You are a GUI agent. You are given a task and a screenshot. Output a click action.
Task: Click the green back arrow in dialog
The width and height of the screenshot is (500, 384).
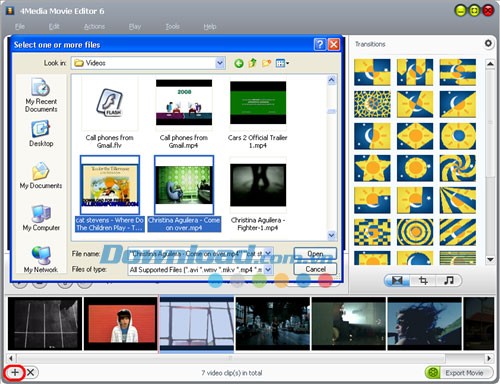click(x=239, y=63)
